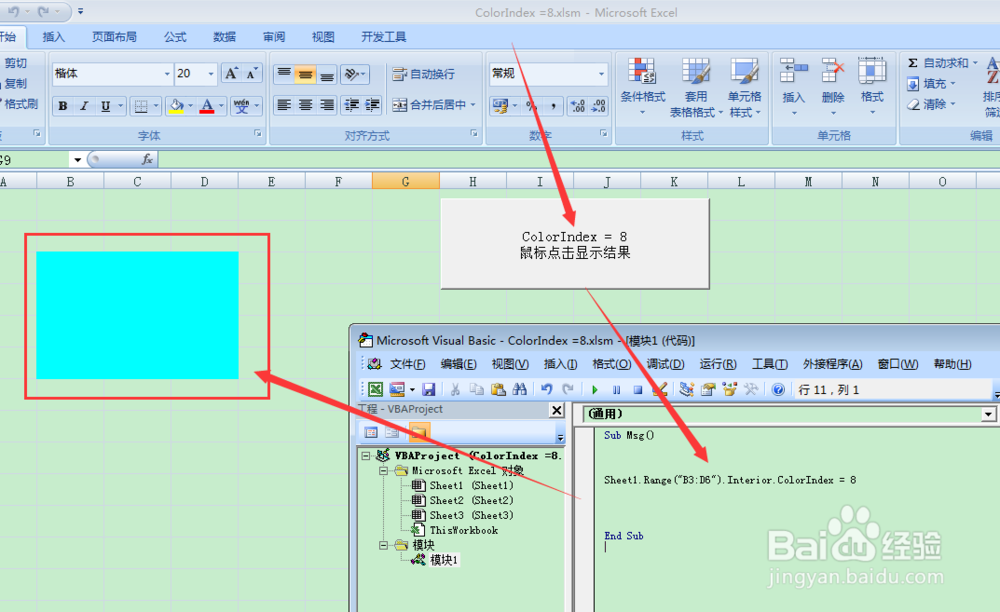Open the cell borders dropdown
The height and width of the screenshot is (612, 1000).
coord(156,106)
